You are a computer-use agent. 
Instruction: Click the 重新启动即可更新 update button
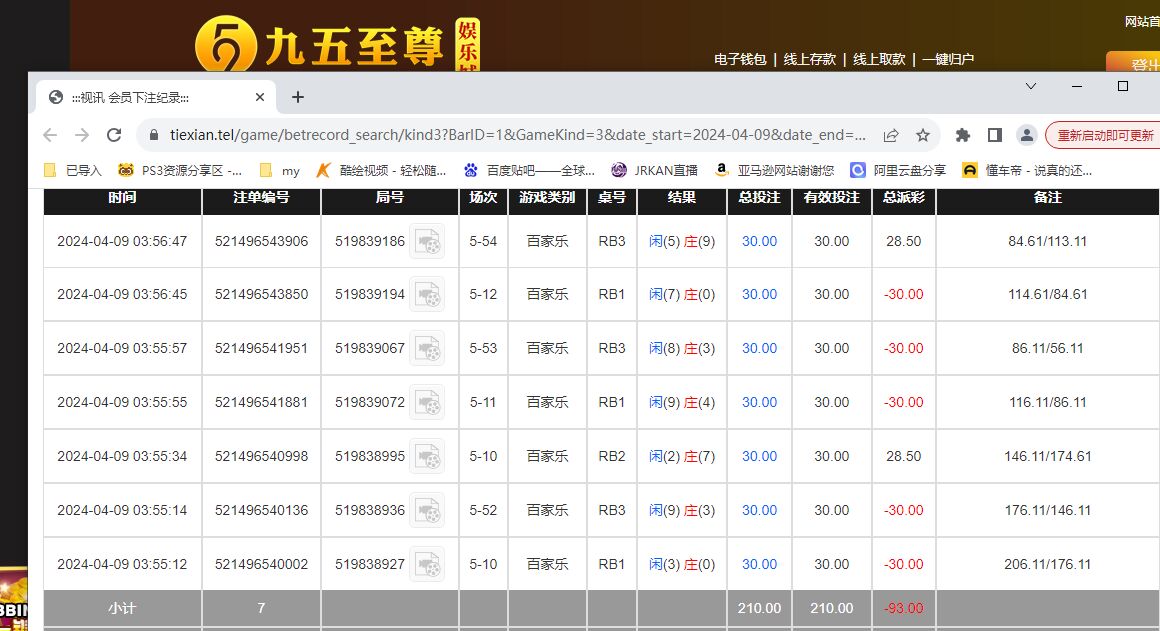(1105, 135)
